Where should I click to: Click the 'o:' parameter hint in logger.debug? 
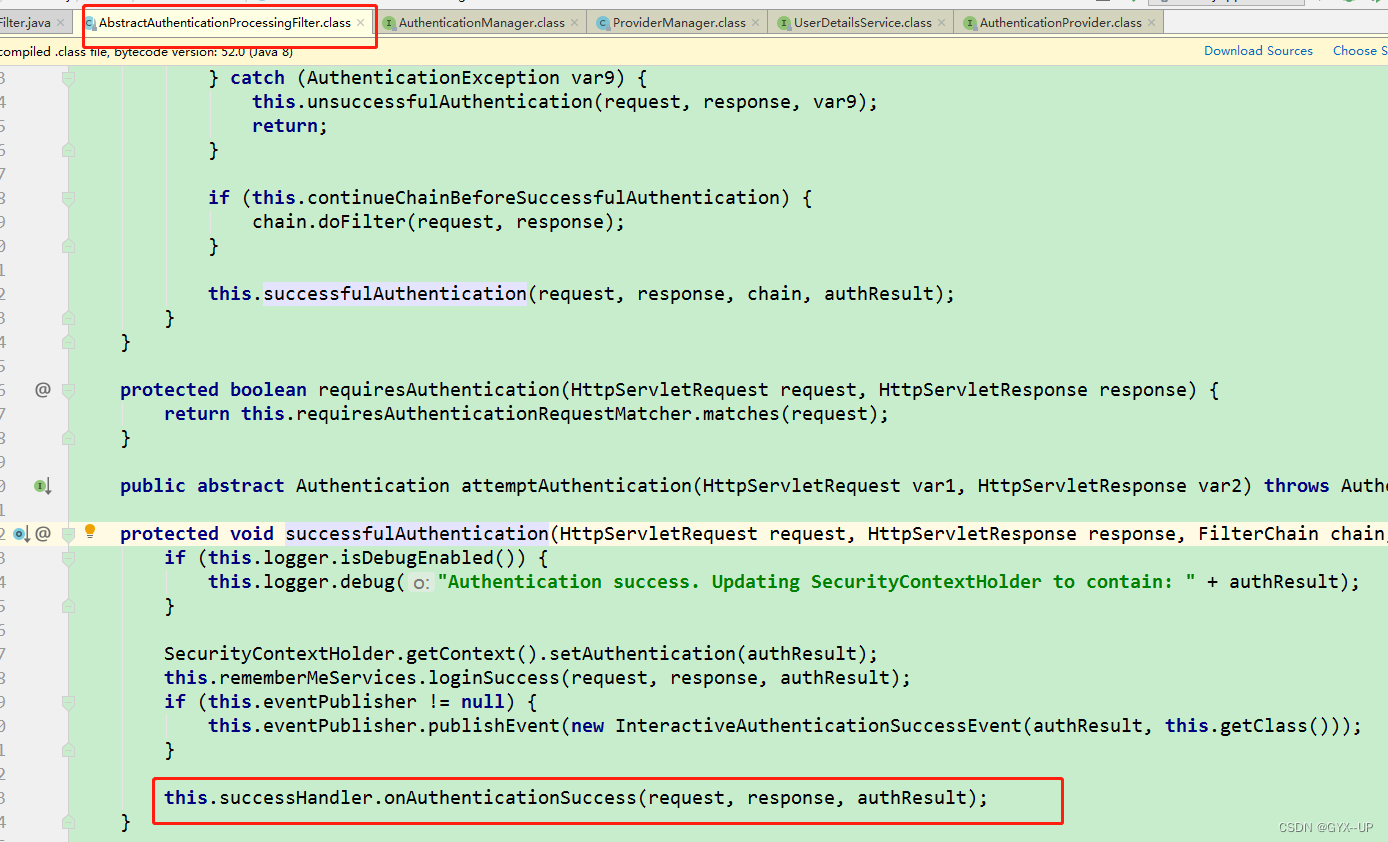(x=421, y=583)
